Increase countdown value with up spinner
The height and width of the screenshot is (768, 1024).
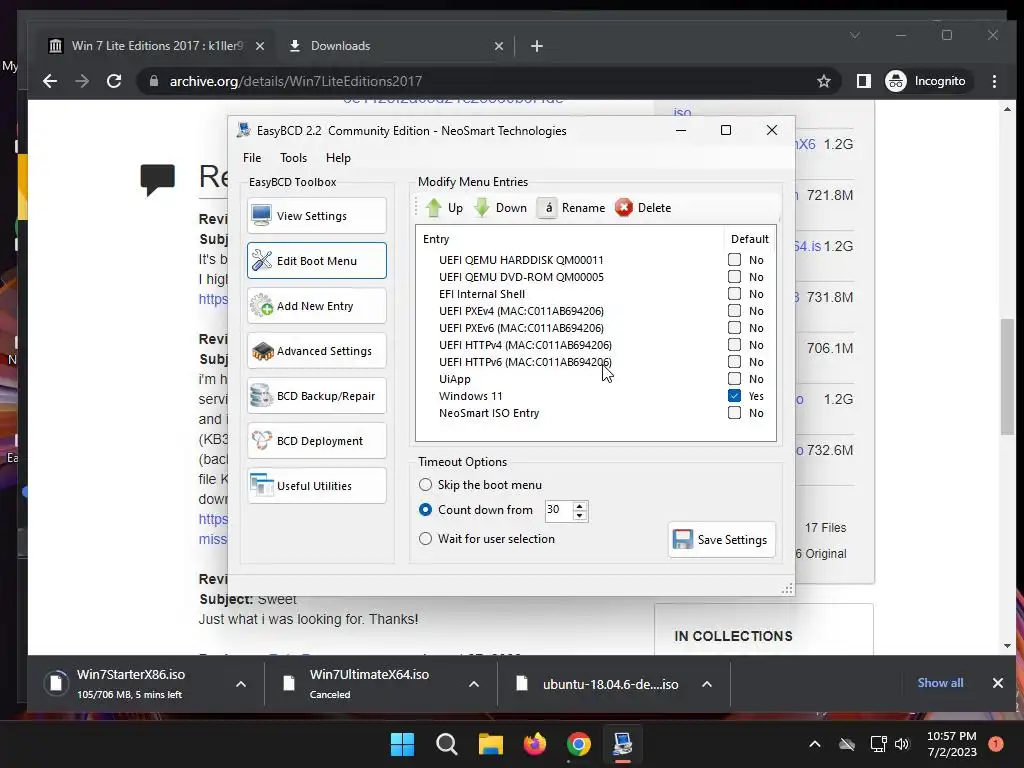tap(580, 505)
